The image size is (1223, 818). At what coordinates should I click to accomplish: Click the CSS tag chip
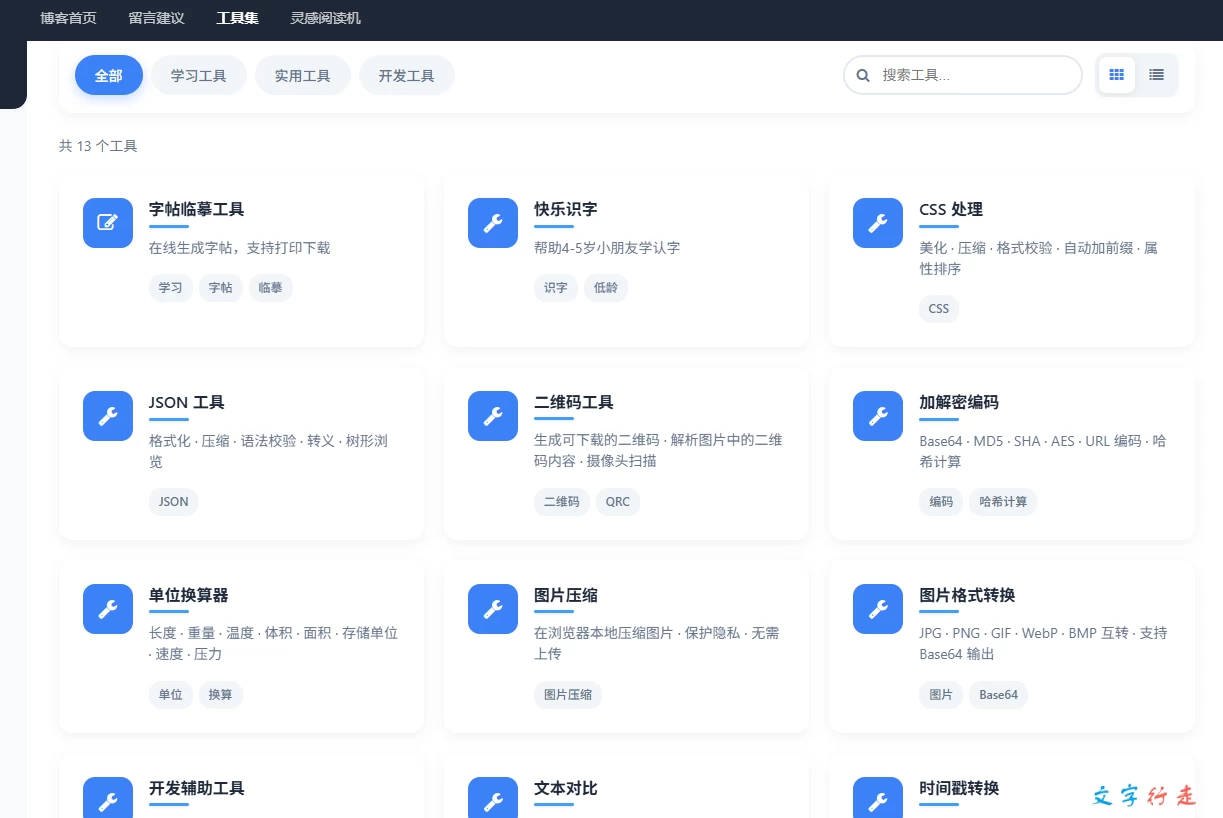coord(939,309)
